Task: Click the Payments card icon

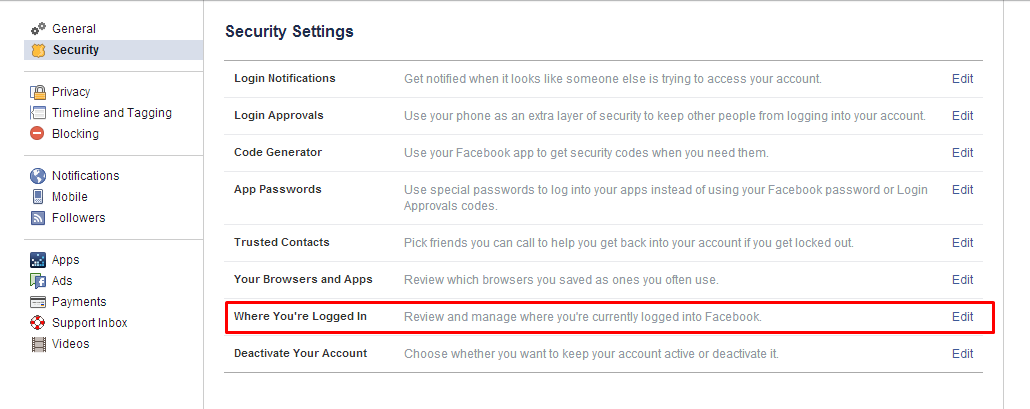Action: tap(38, 302)
